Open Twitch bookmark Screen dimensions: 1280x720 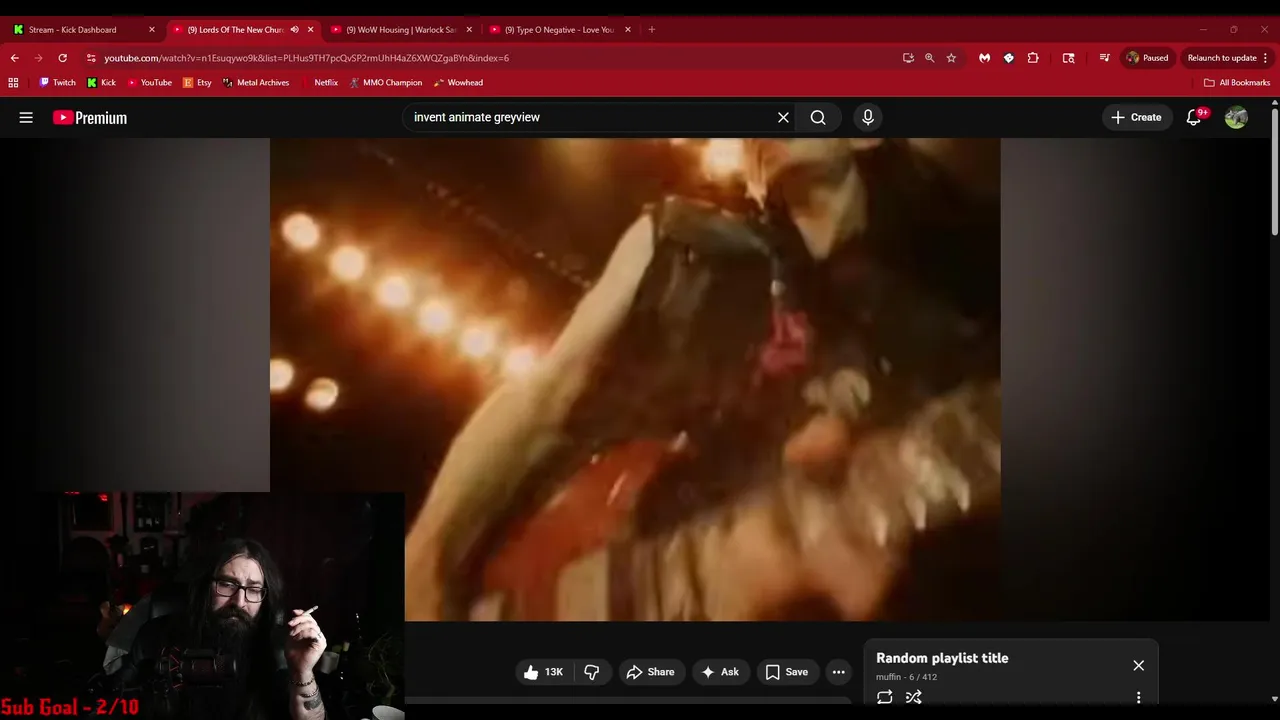click(x=57, y=83)
